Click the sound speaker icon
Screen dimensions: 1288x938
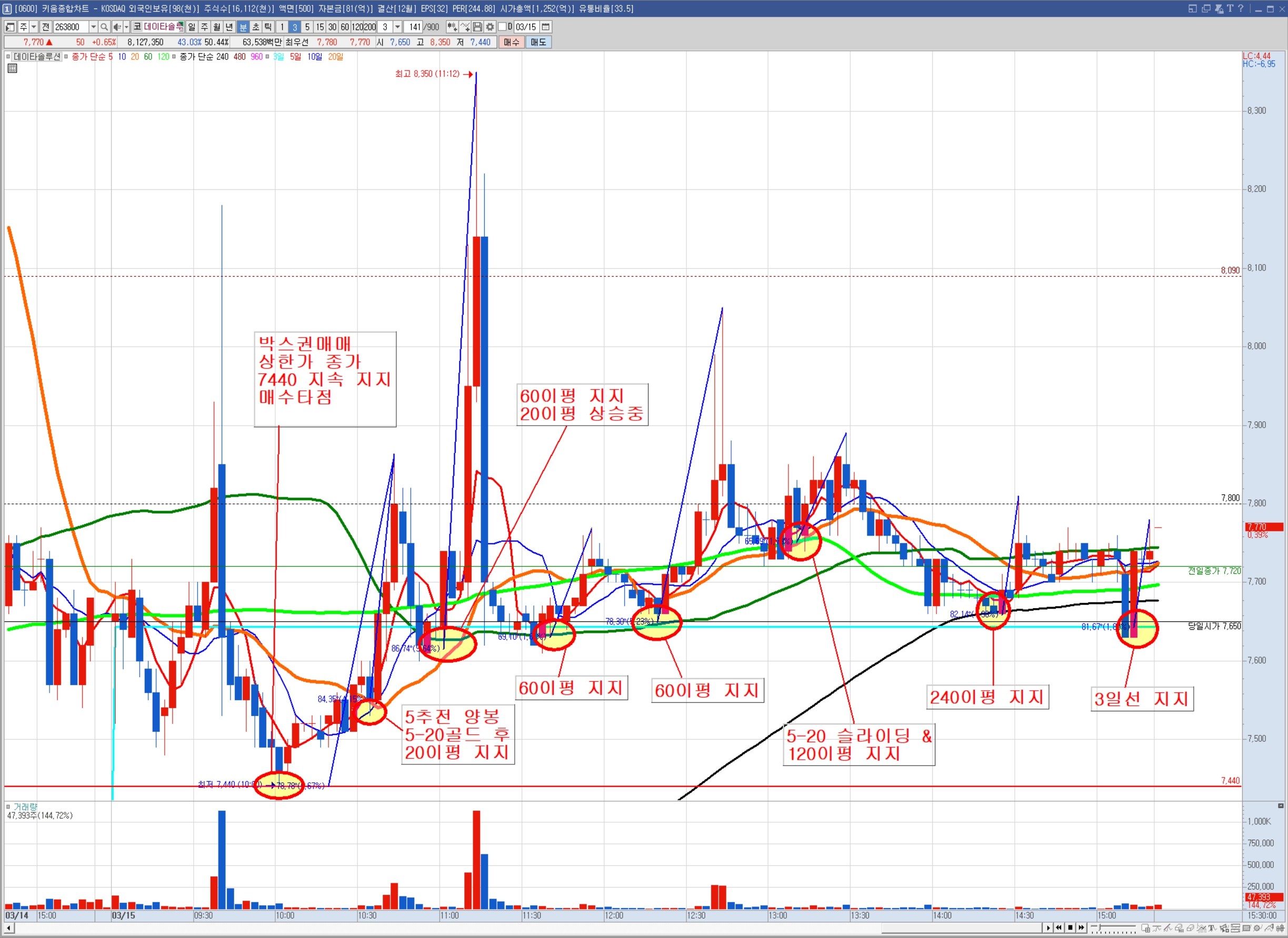click(117, 27)
